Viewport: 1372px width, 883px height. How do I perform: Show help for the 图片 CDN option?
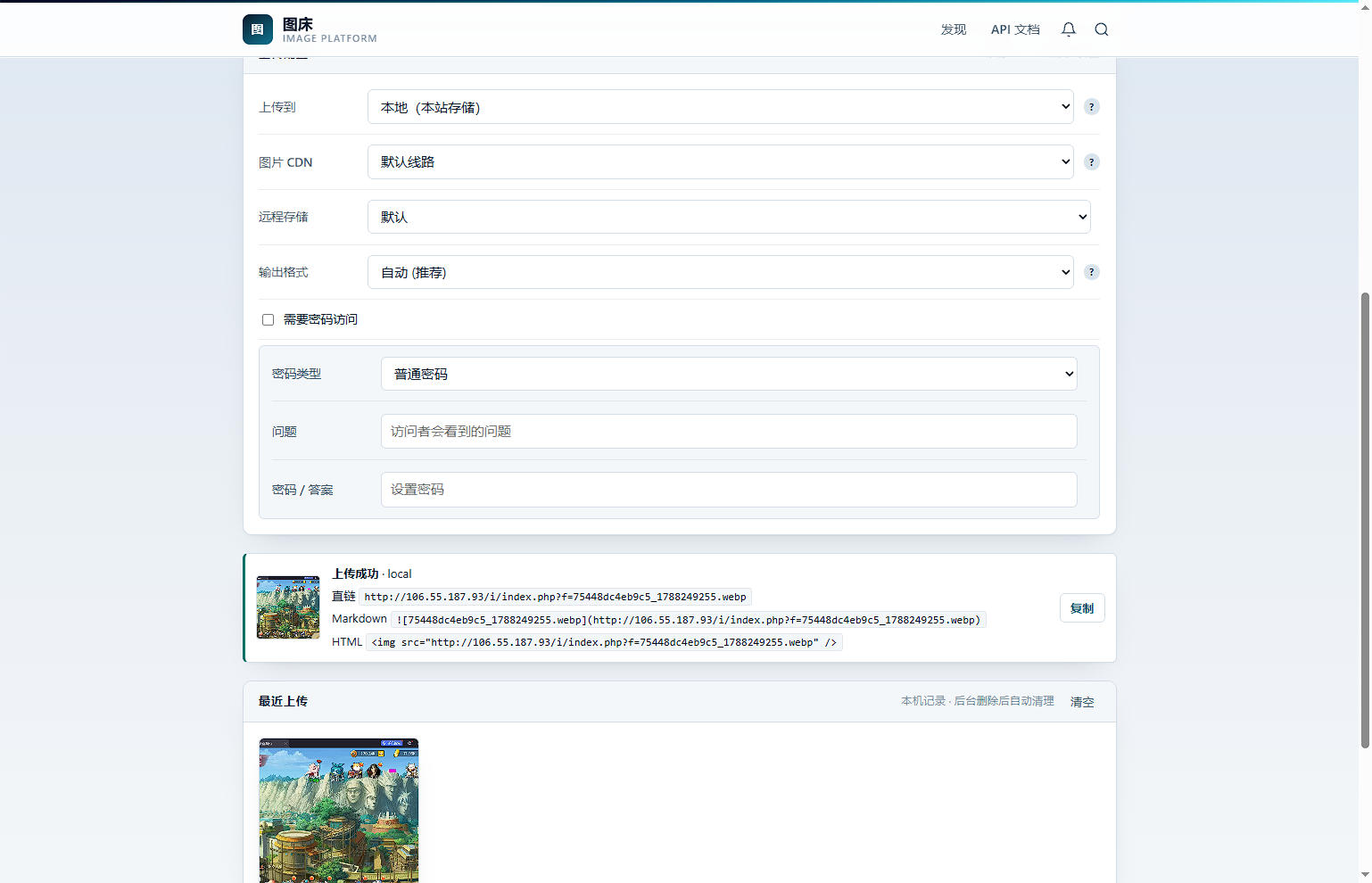1091,162
